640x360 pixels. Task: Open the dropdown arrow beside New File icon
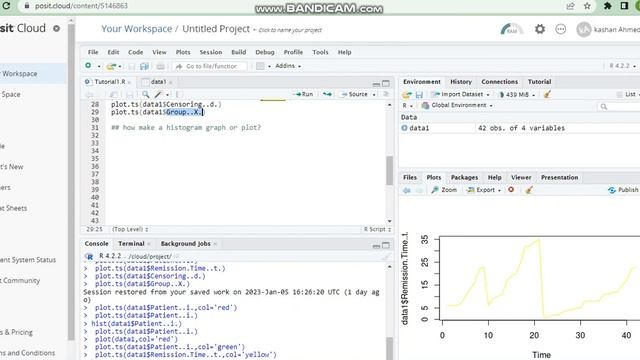pyautogui.click(x=99, y=66)
